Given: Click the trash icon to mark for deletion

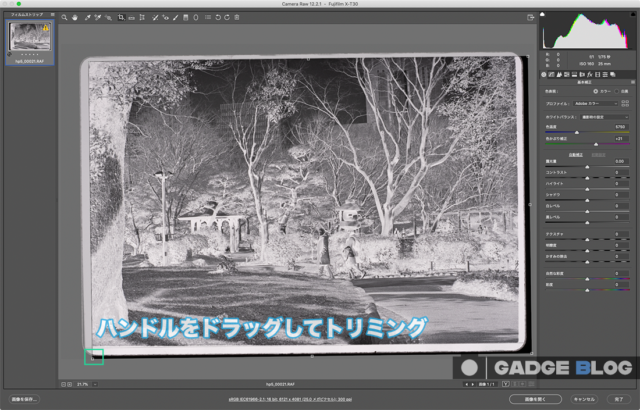Looking at the screenshot, I should [237, 18].
